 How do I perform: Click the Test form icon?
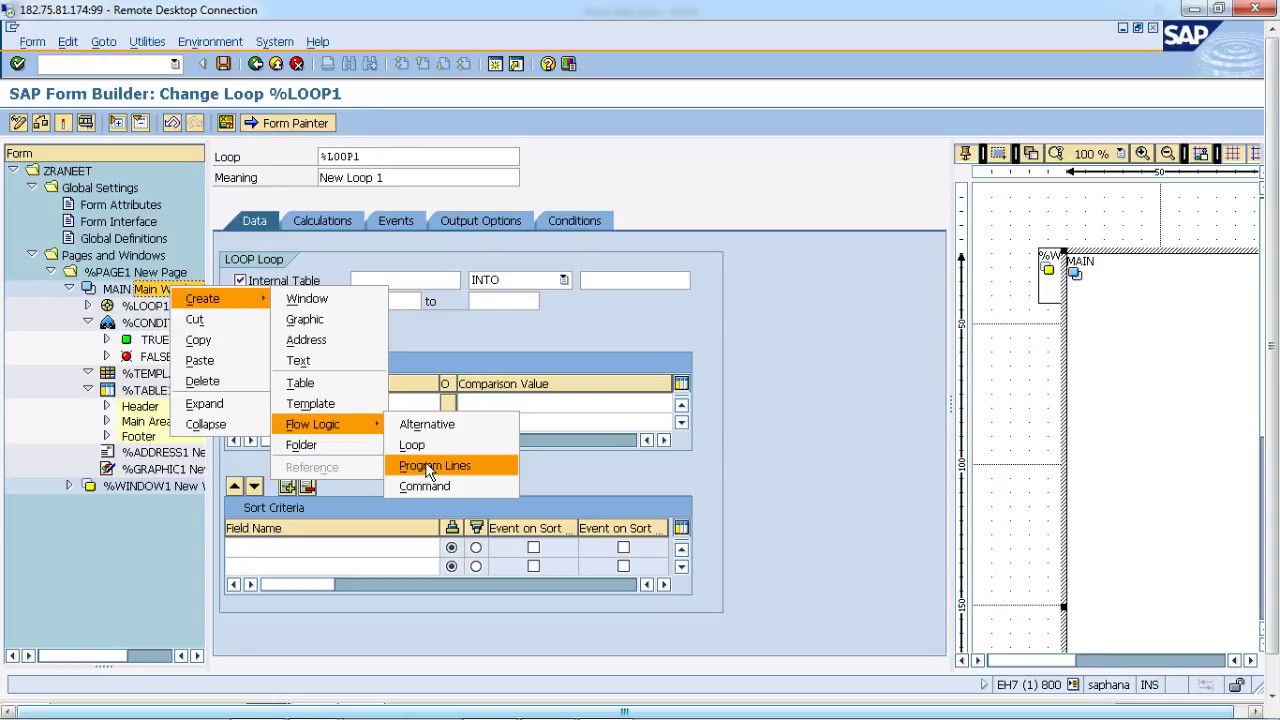86,123
